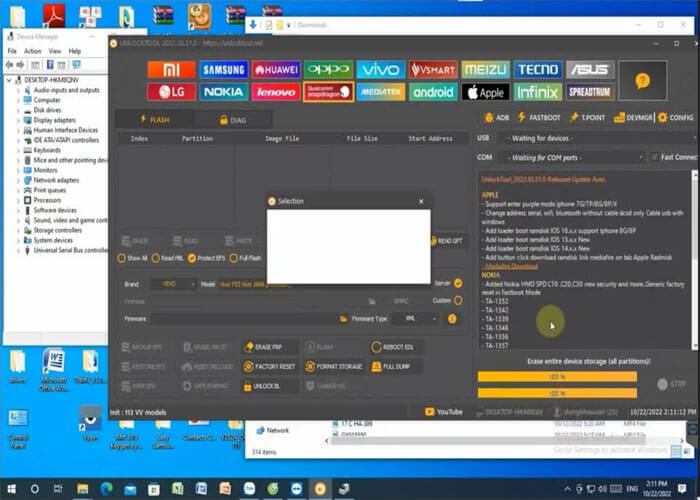
Task: Select the Huawei brand tile
Action: 276,70
